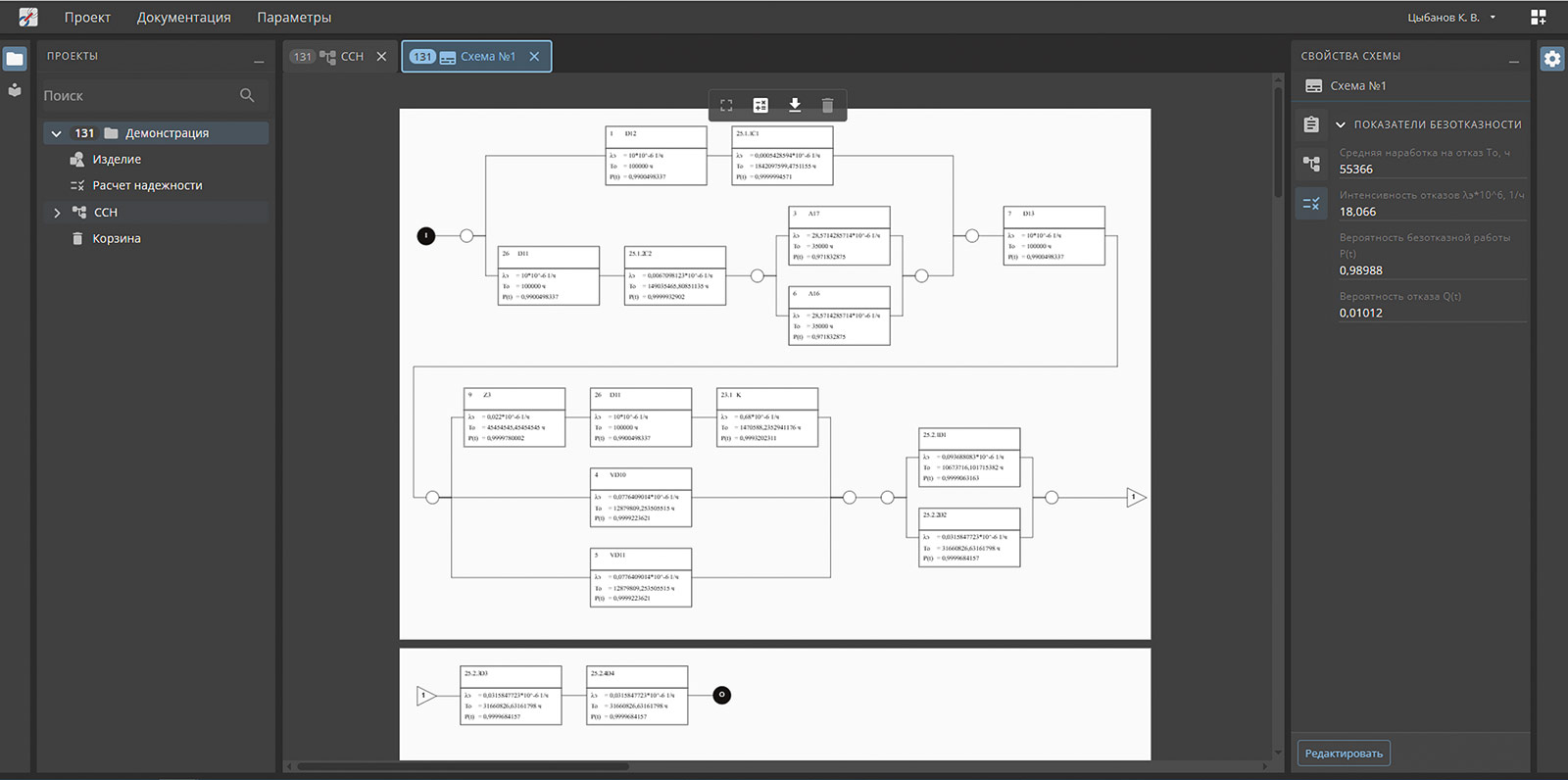Collapse the Показатели безотказности section
This screenshot has width=1568, height=780.
1341,124
